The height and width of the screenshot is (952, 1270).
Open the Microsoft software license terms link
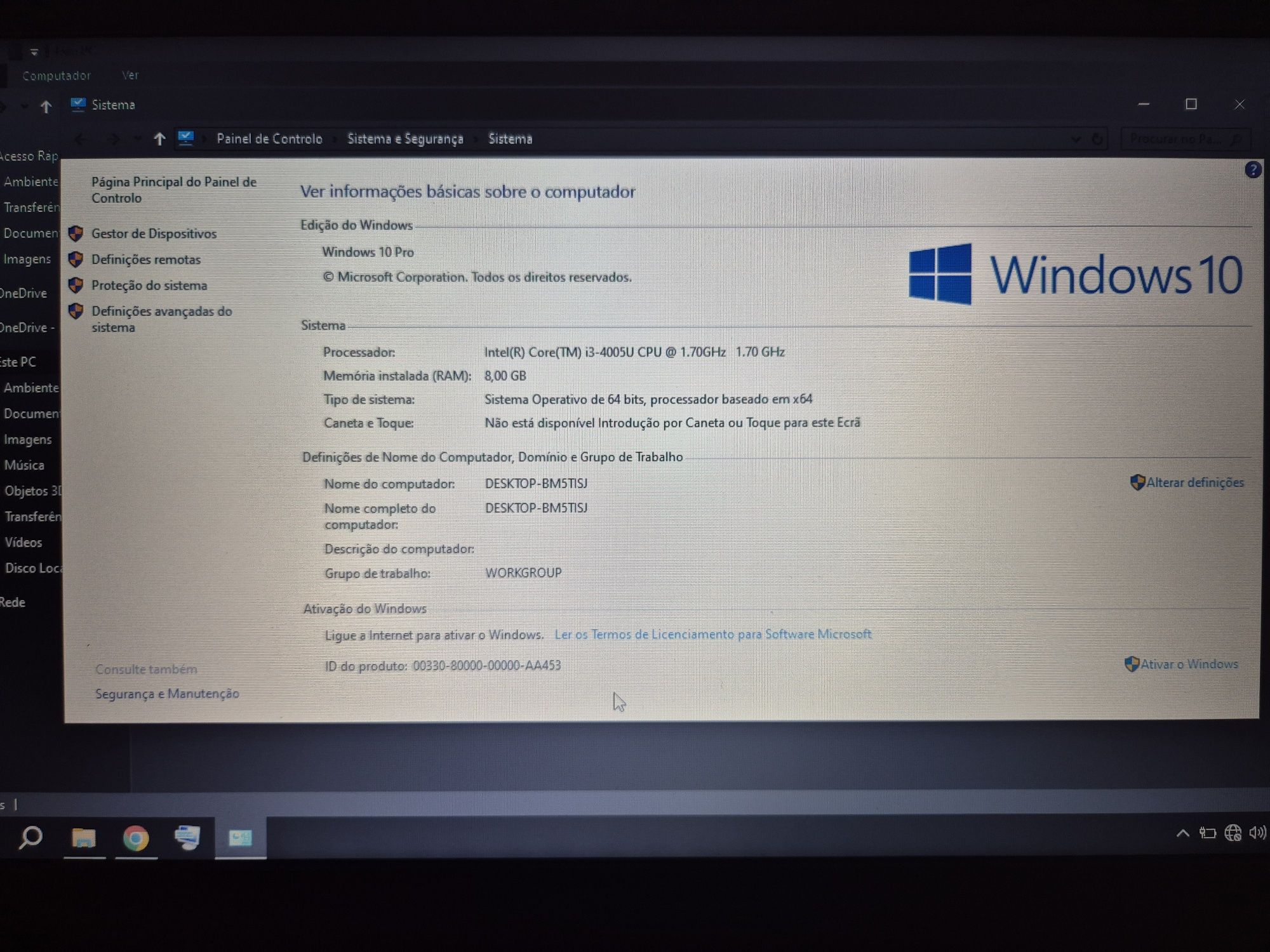(712, 634)
